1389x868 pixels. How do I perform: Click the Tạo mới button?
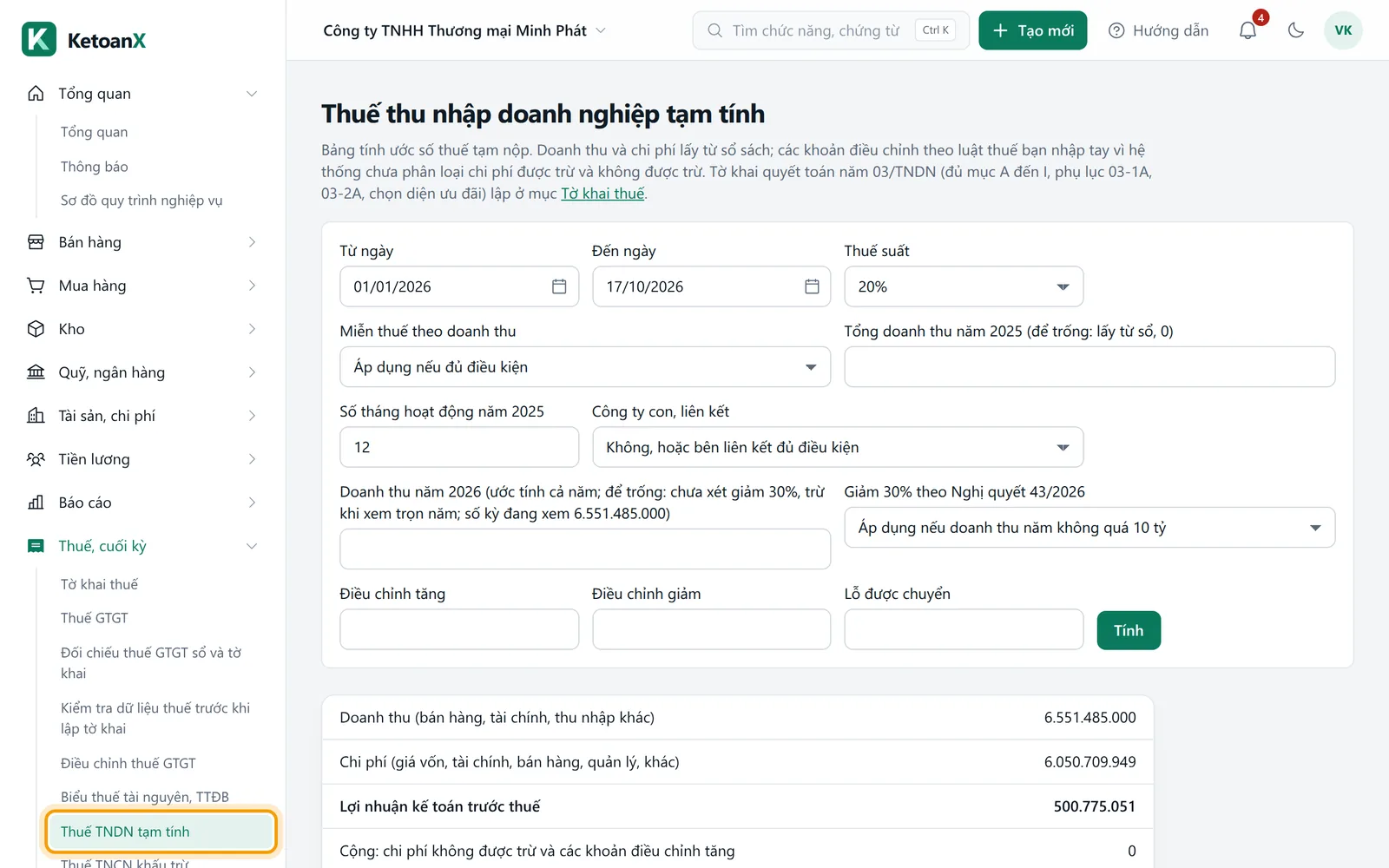[1033, 30]
